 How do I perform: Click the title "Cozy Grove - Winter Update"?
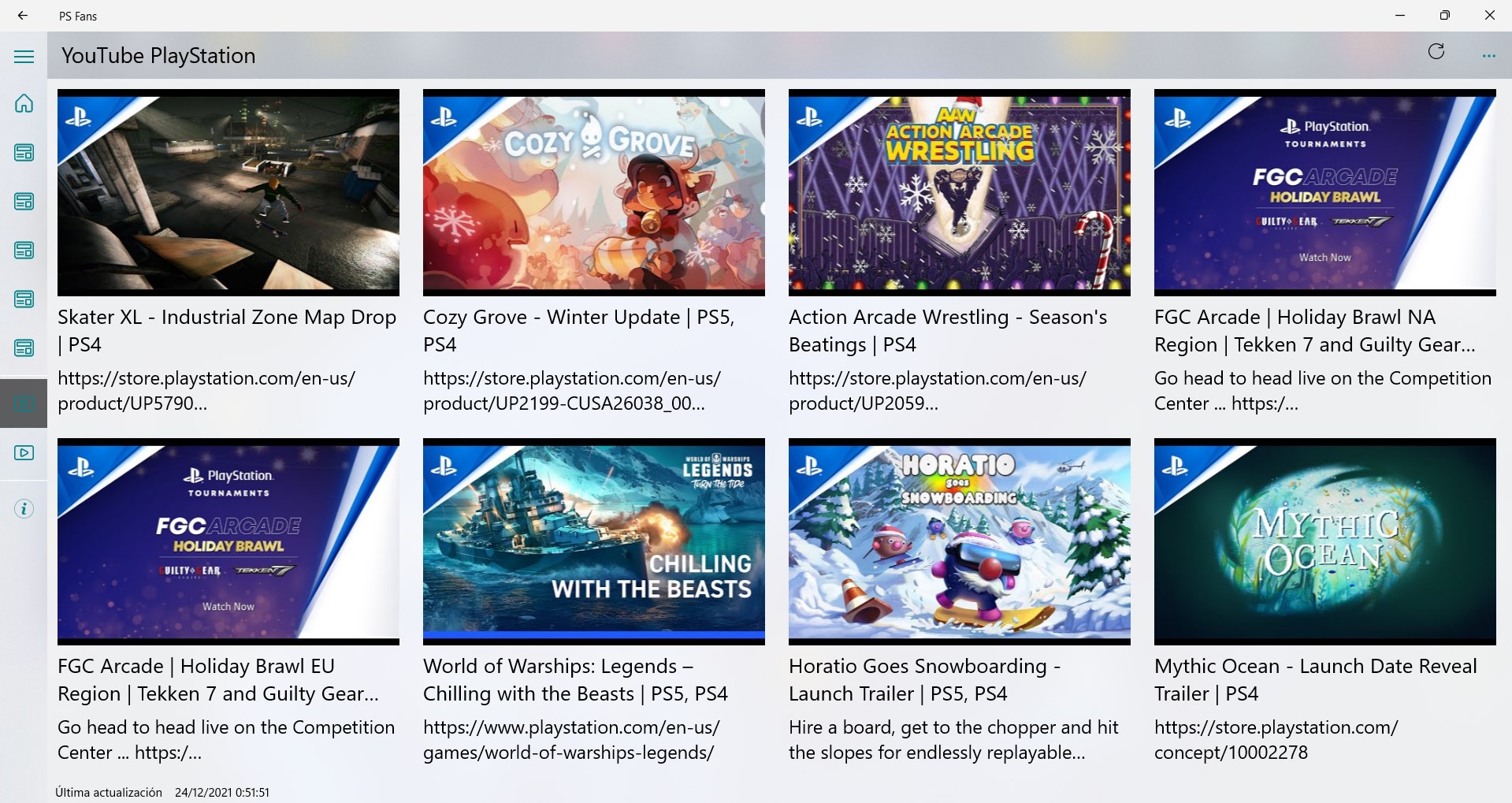579,331
